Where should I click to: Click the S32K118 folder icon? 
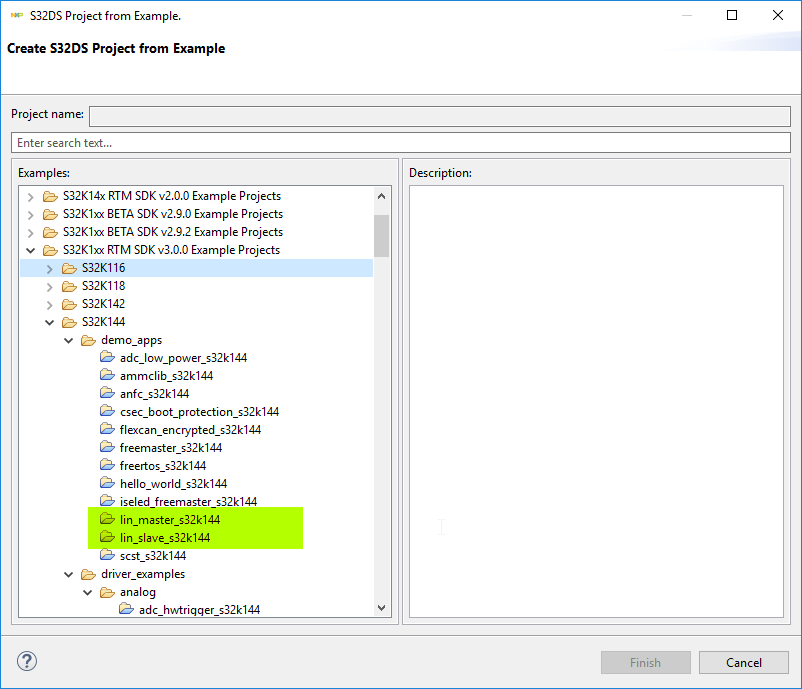(x=69, y=286)
